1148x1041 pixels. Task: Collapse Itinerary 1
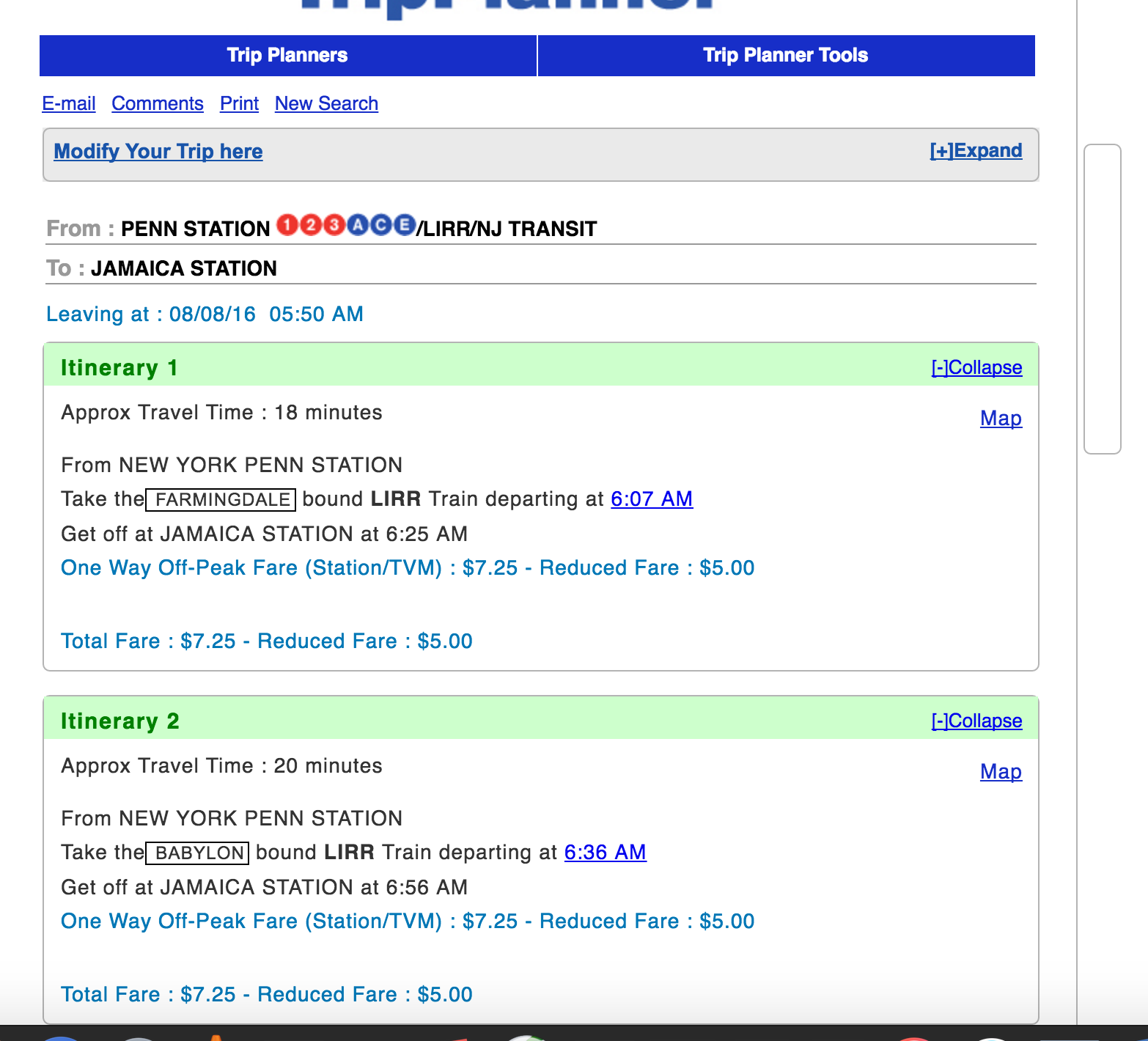[976, 367]
